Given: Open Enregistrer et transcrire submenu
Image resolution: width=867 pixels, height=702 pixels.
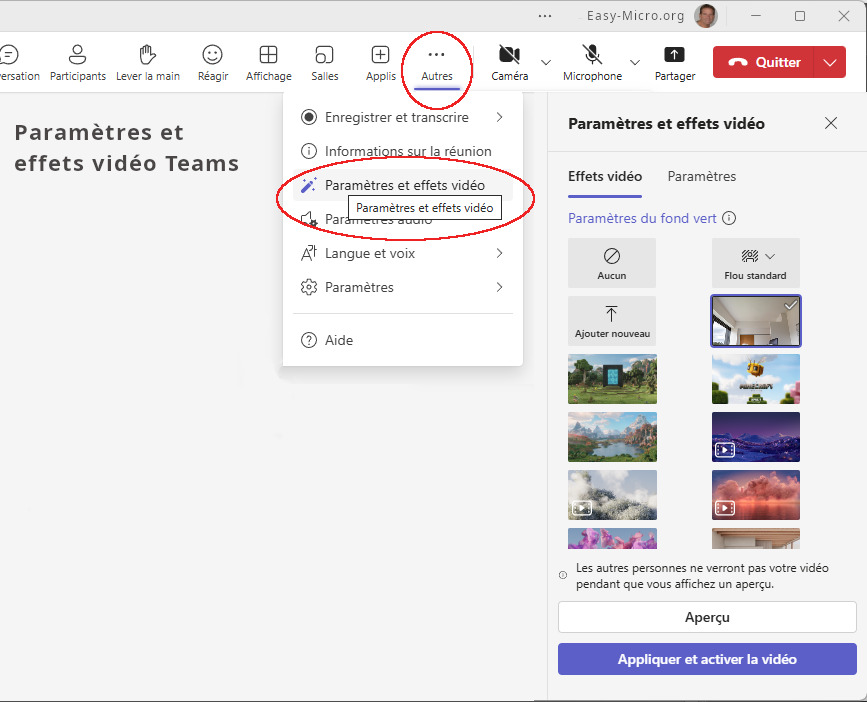Looking at the screenshot, I should 403,117.
